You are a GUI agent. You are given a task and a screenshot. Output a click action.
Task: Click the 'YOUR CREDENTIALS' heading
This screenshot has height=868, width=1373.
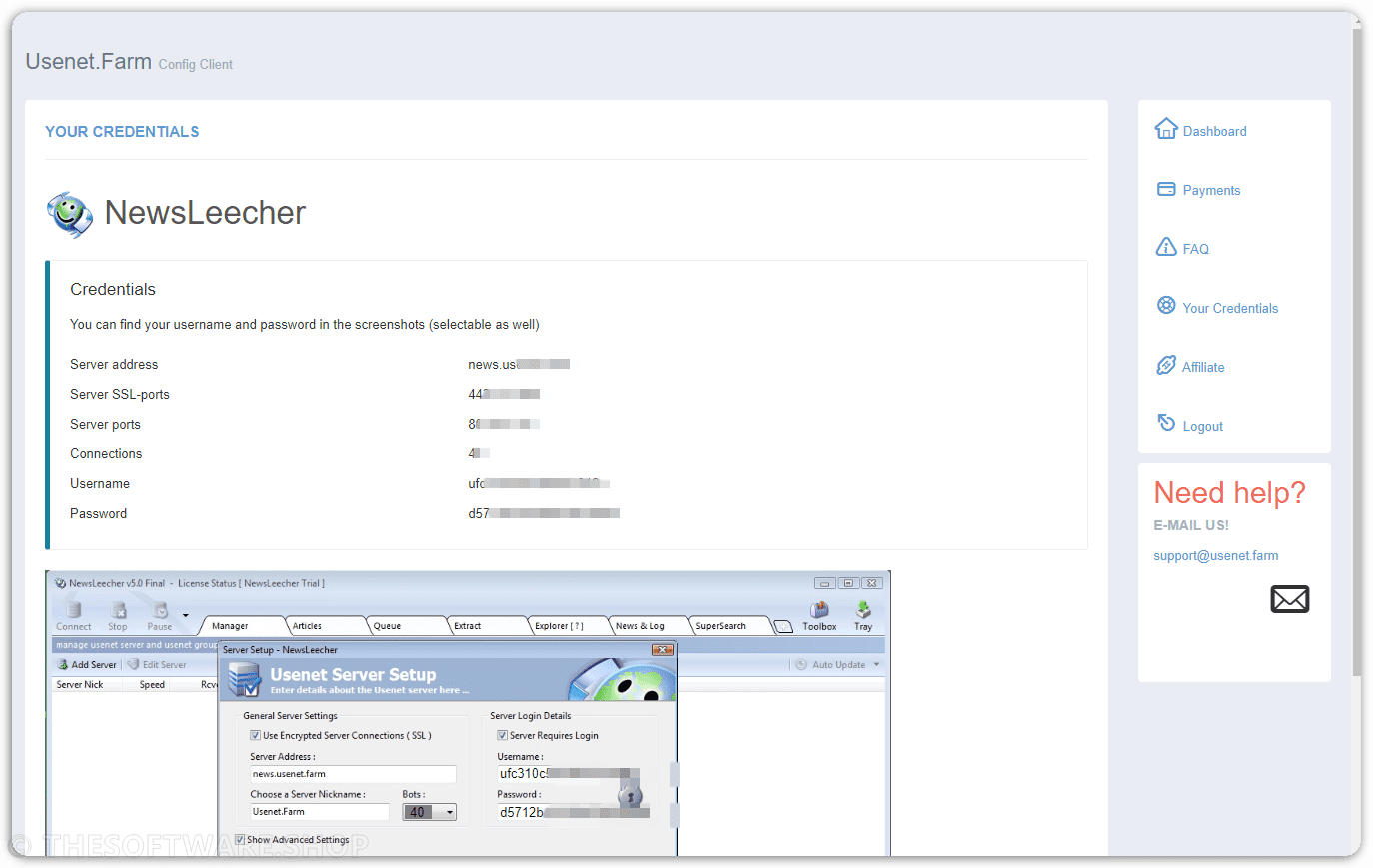pos(122,132)
